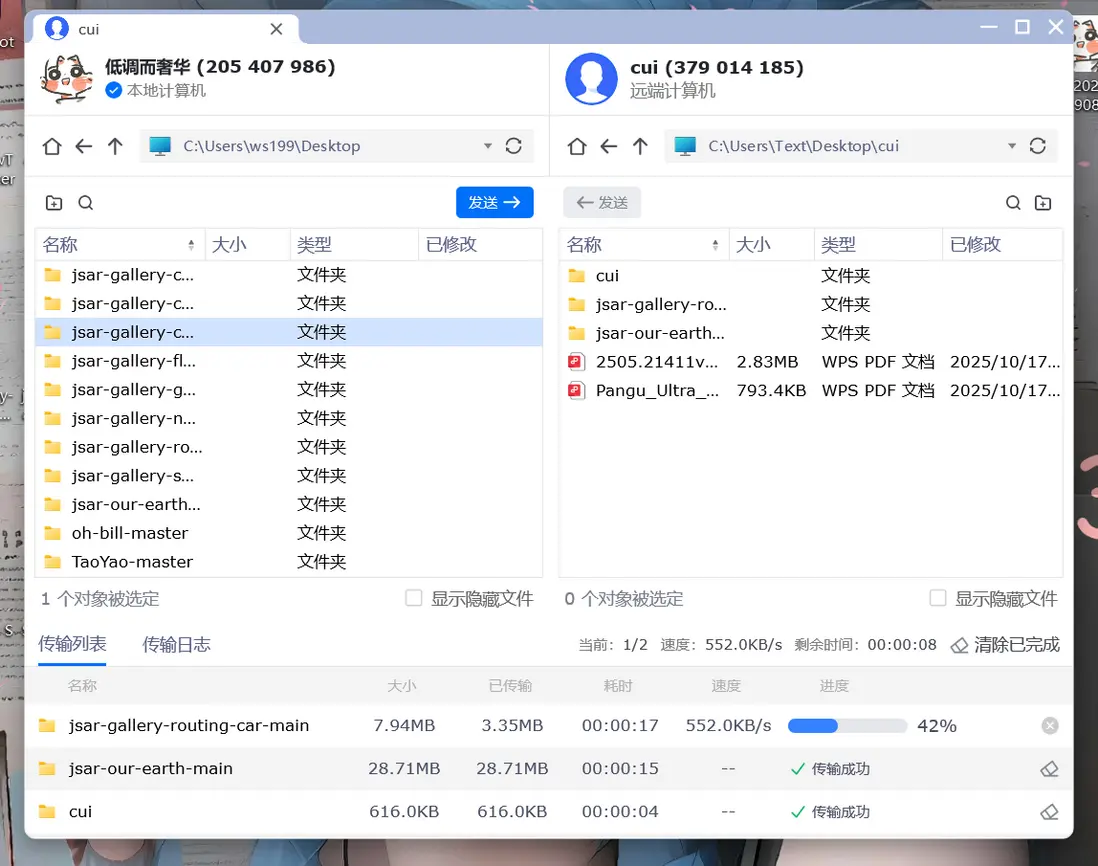This screenshot has height=866, width=1098.
Task: Select the cui folder on the remote computer
Action: coord(608,275)
